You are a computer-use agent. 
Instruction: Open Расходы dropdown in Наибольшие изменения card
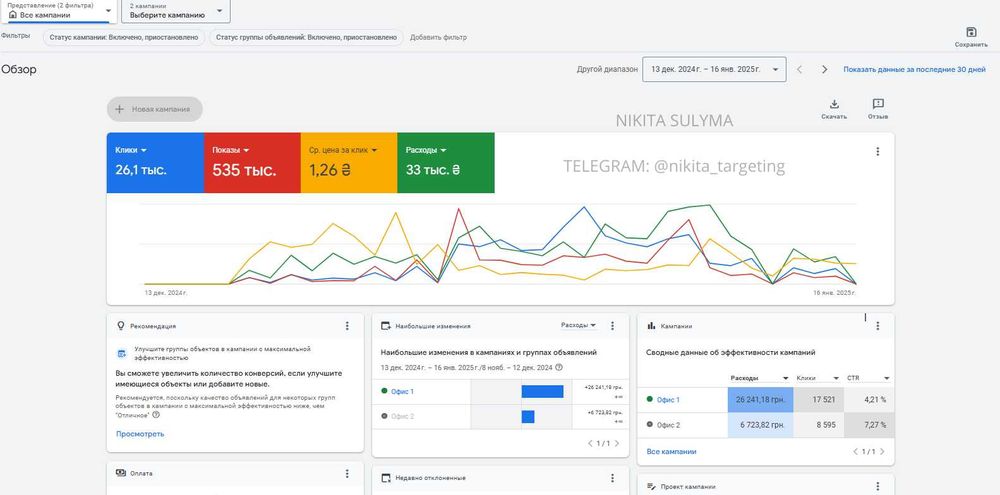tap(578, 325)
